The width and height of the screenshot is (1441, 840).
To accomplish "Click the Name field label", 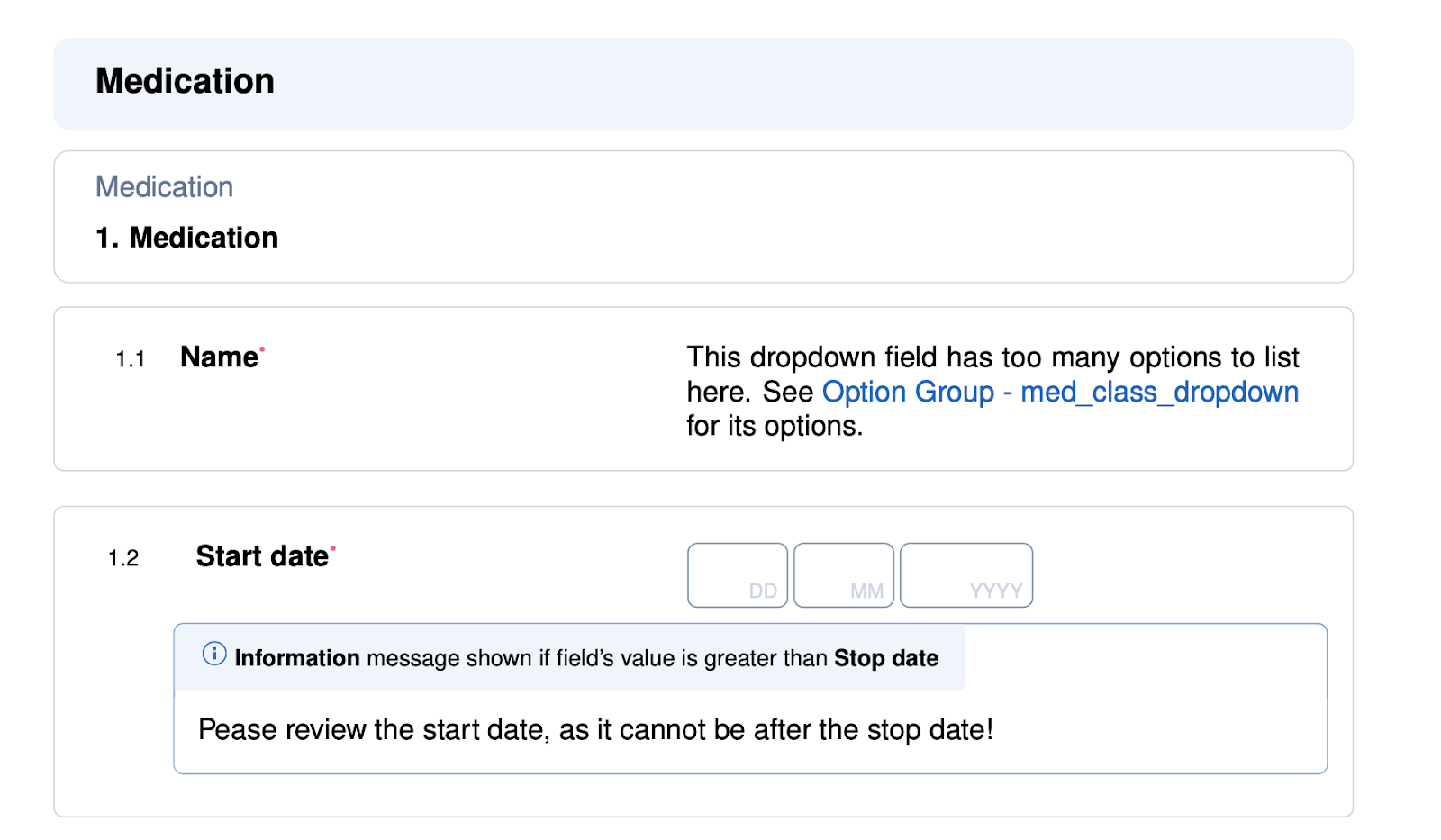I will pyautogui.click(x=219, y=357).
